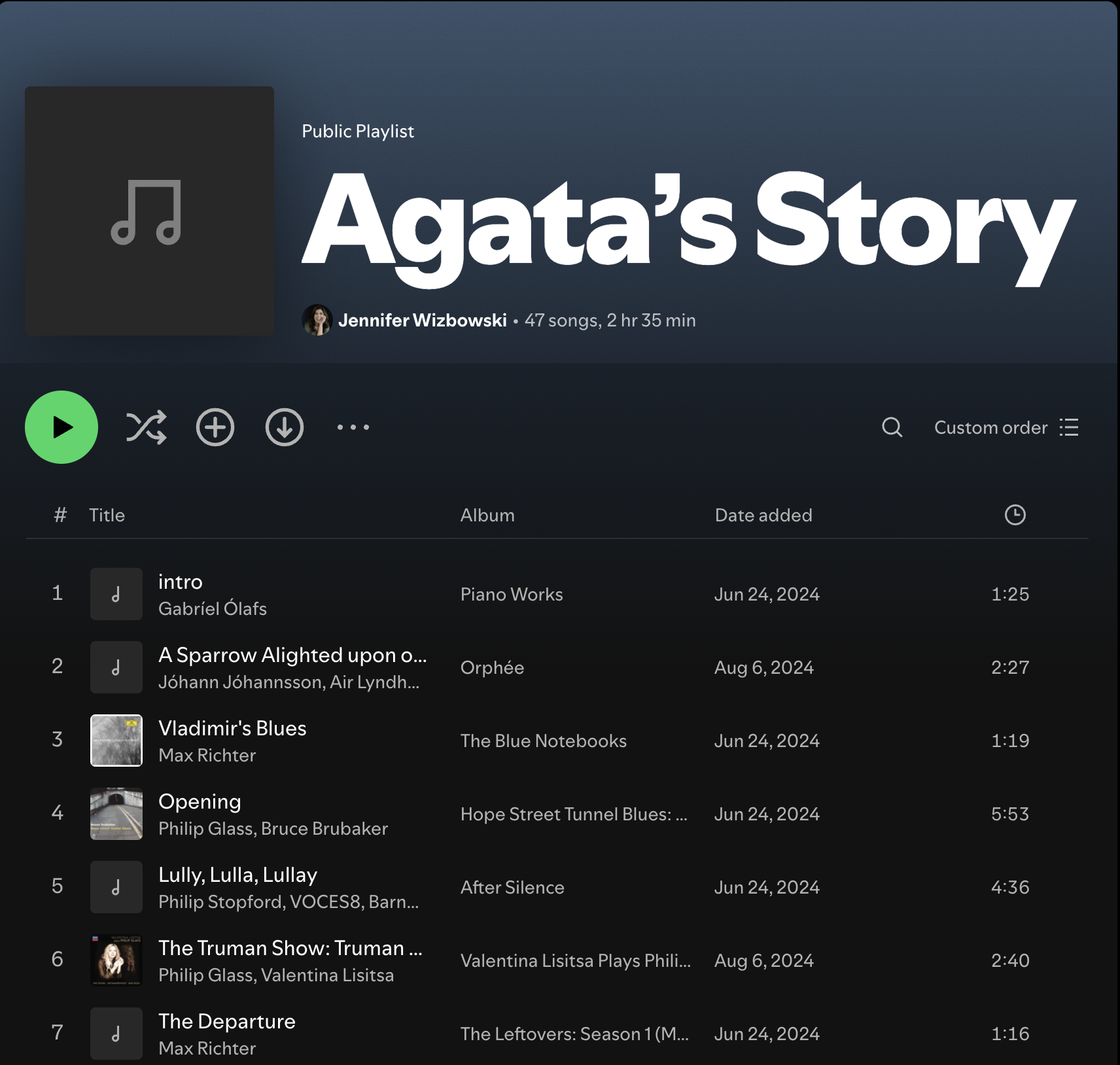
Task: Open Hope Street Tunnel Blues album
Action: pos(574,814)
